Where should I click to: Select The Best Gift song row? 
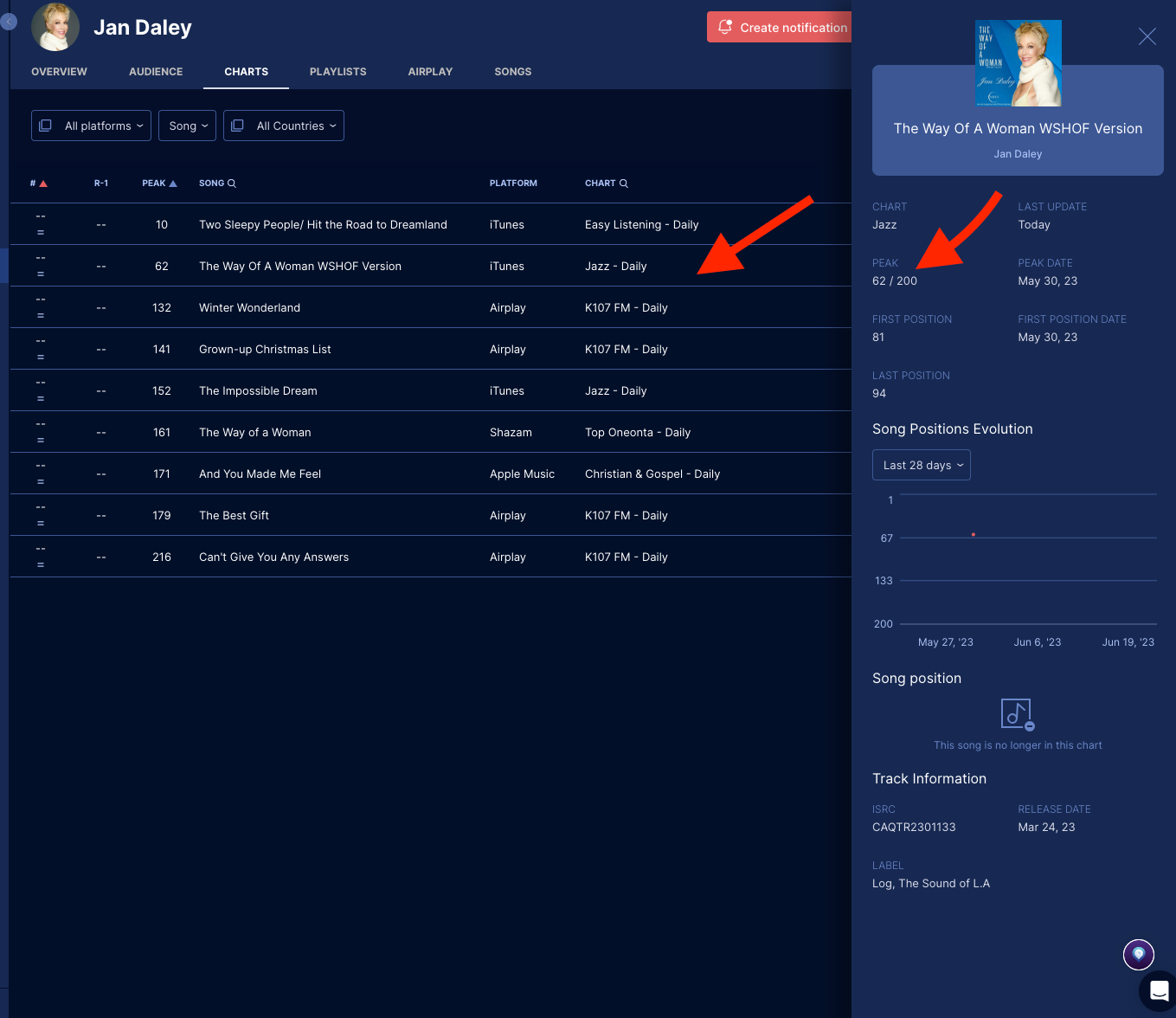(x=431, y=515)
